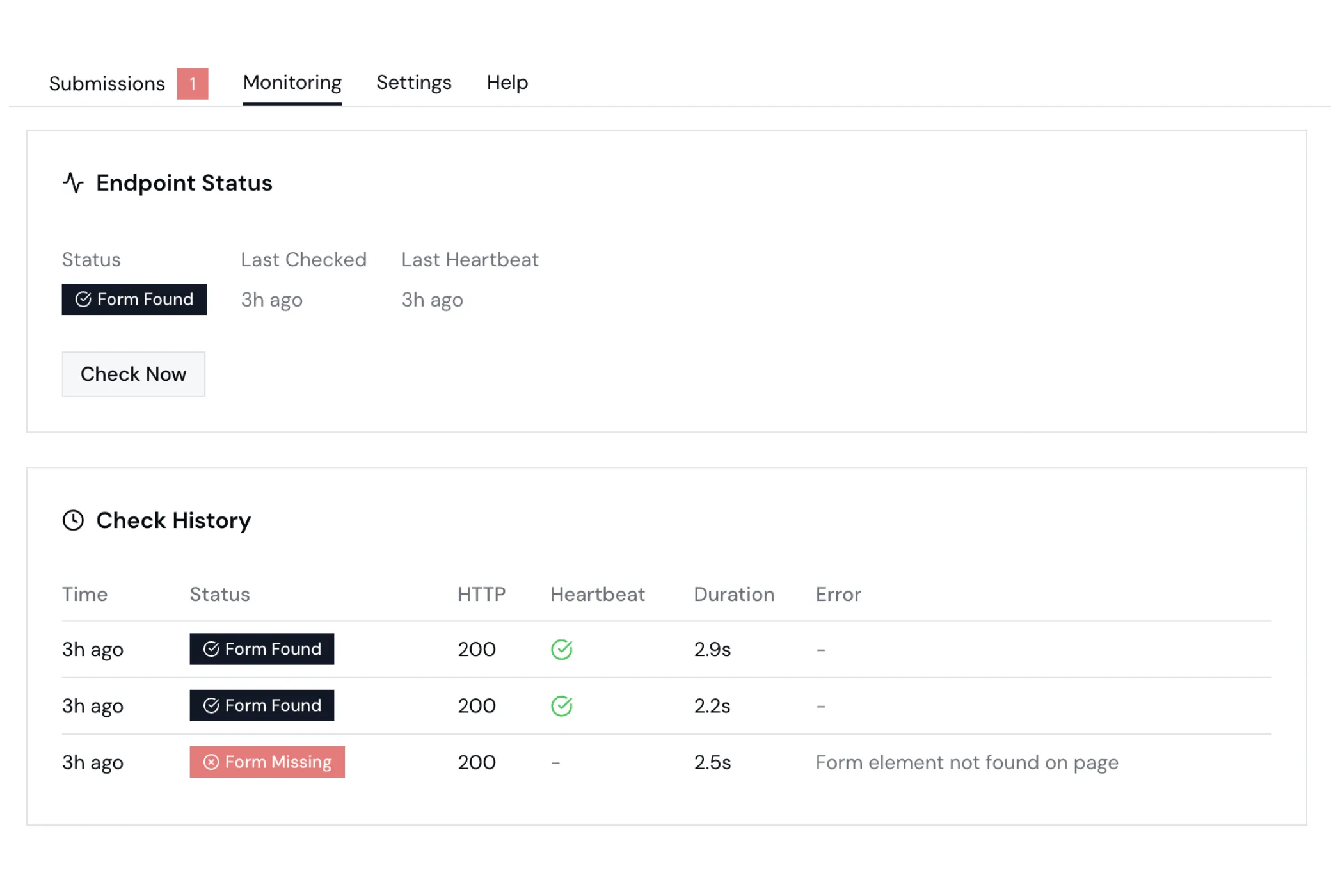Click the 2.9s duration value
1331x896 pixels.
(x=712, y=649)
